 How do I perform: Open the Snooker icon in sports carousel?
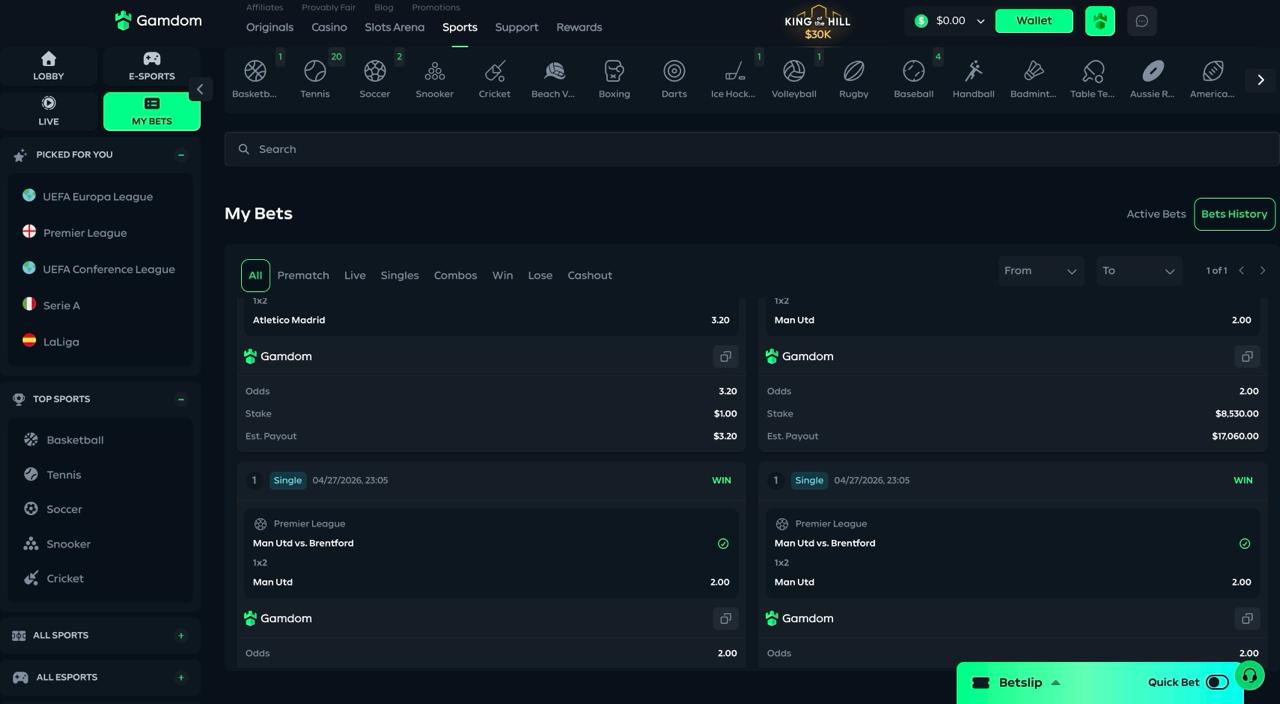click(x=435, y=72)
